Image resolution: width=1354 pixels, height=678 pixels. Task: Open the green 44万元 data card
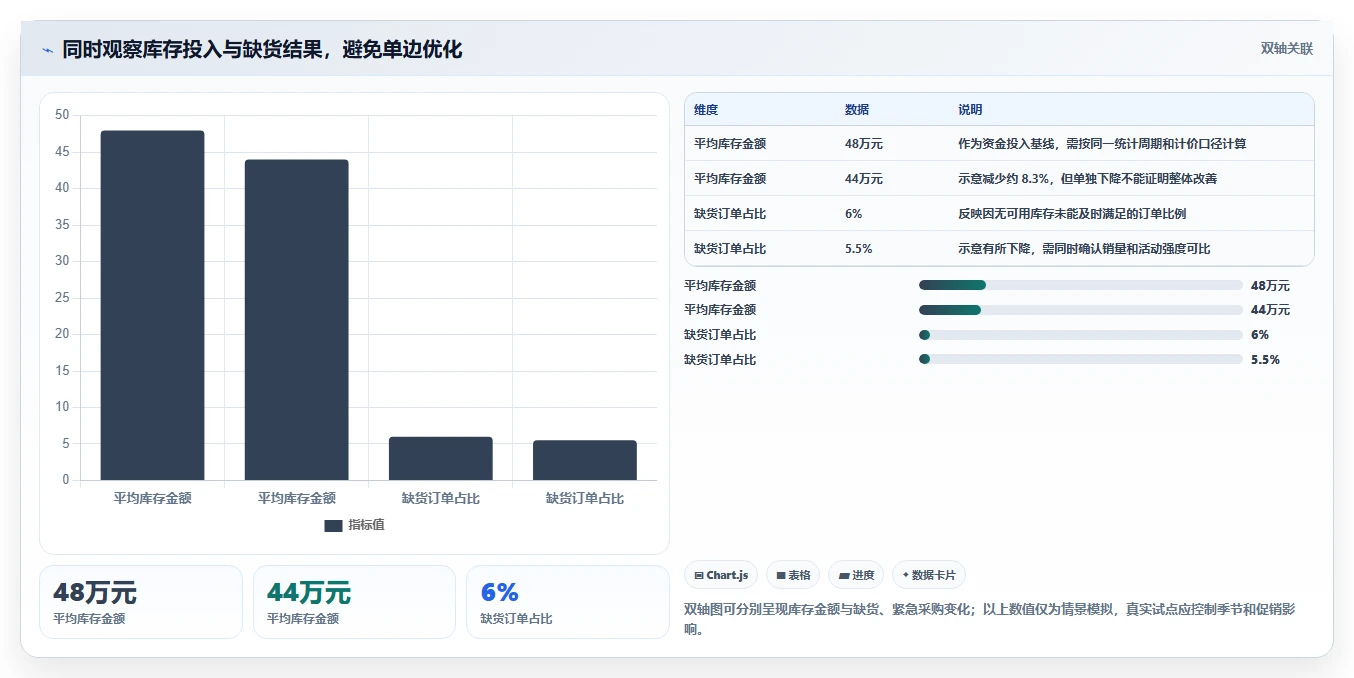[354, 602]
